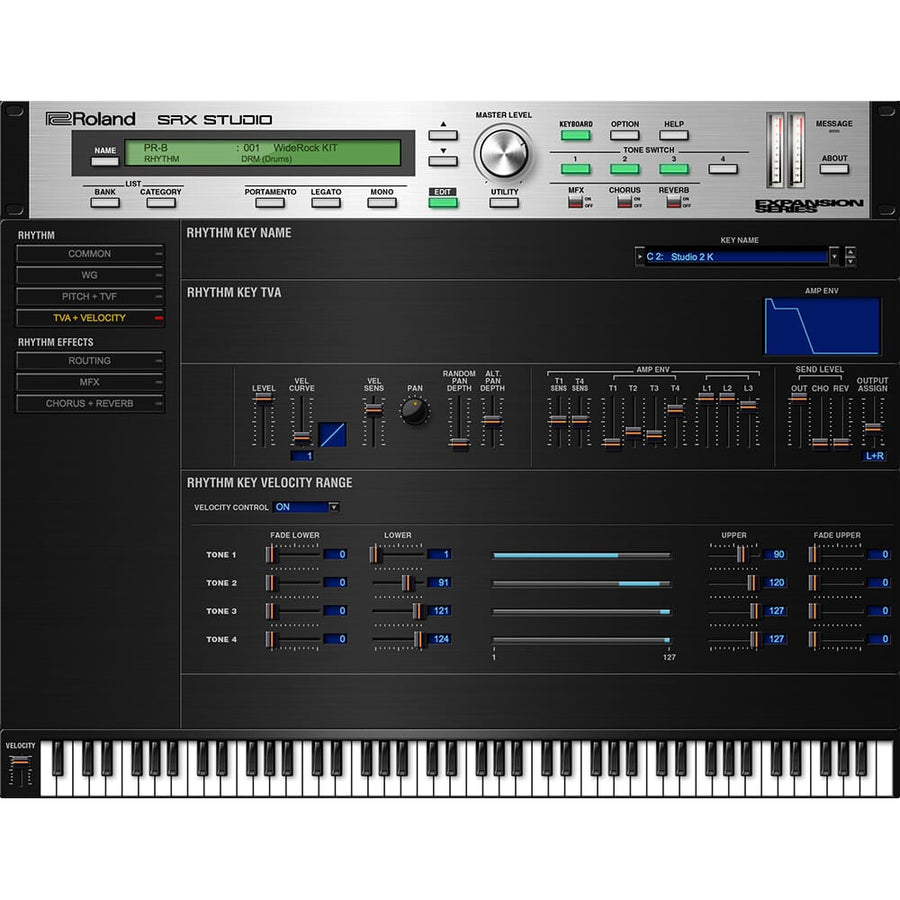
Task: Click Tone 4 LOWER value 124
Action: pos(439,639)
